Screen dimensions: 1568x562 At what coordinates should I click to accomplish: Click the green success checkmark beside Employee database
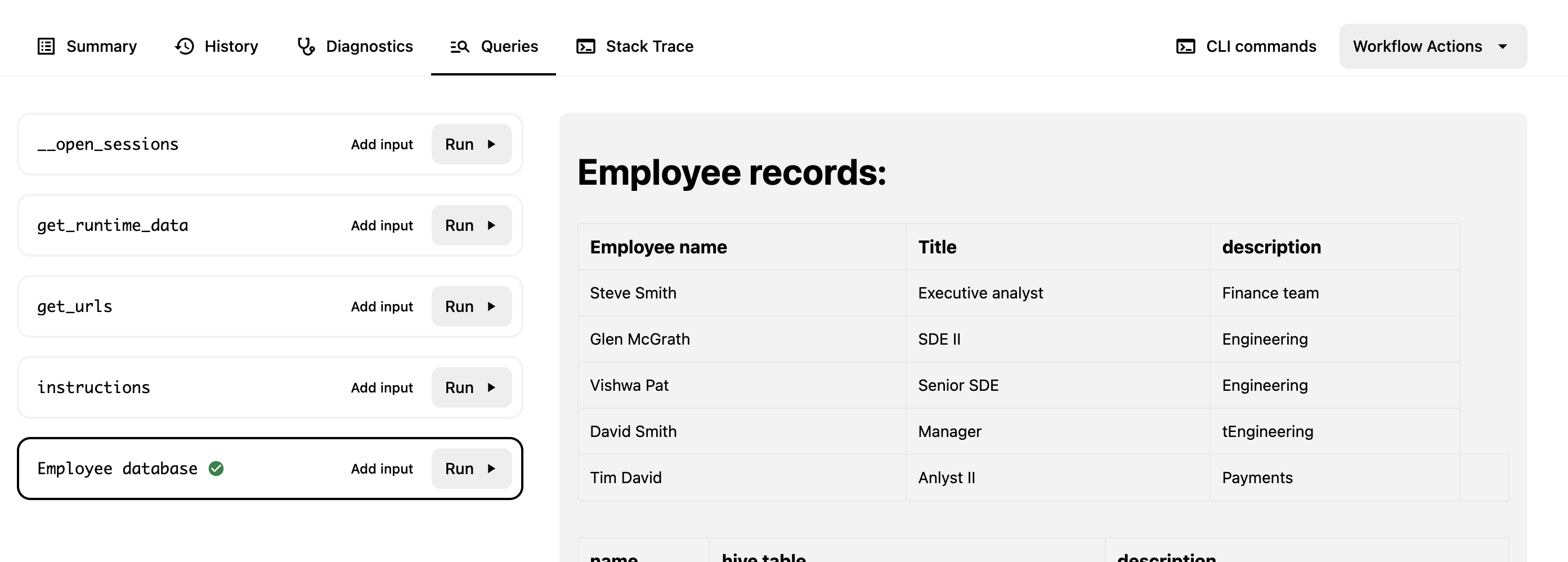pyautogui.click(x=217, y=469)
